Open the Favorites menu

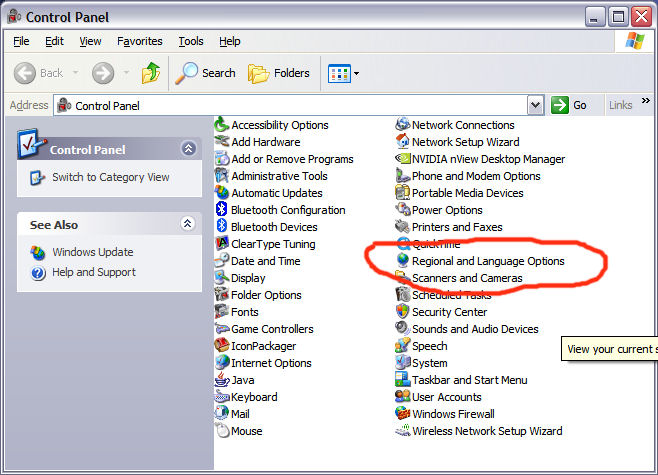tap(140, 41)
